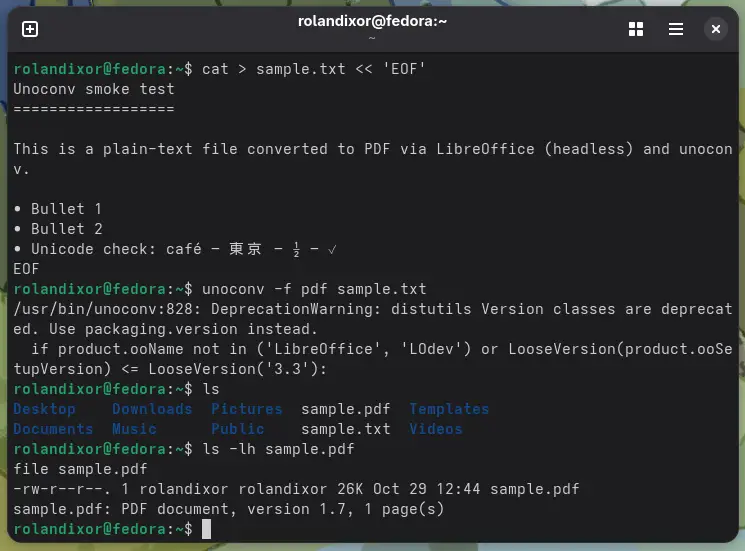The width and height of the screenshot is (745, 551).
Task: Click the Desktop directory in ls output
Action: coord(44,409)
